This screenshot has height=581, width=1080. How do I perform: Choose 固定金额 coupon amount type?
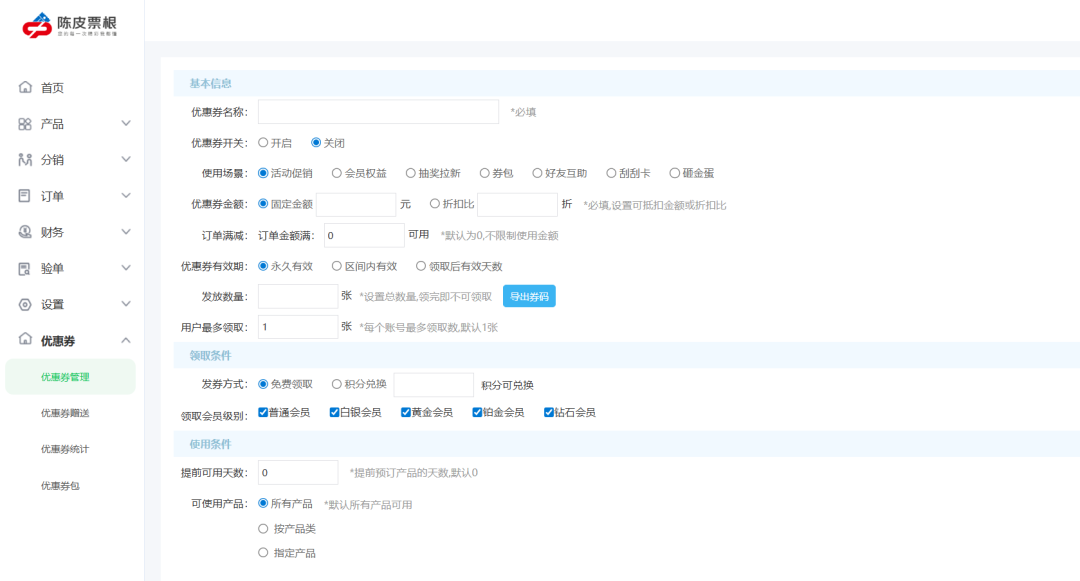tap(263, 203)
